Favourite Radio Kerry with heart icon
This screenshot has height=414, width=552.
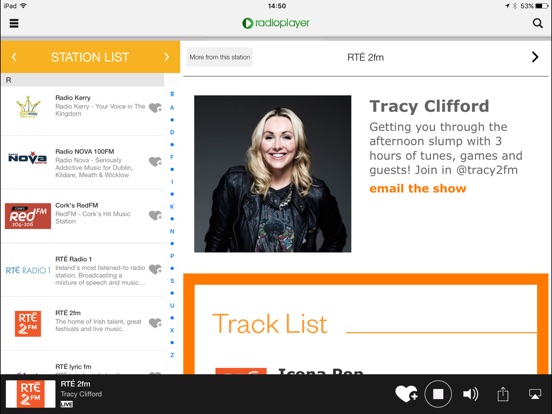point(155,107)
